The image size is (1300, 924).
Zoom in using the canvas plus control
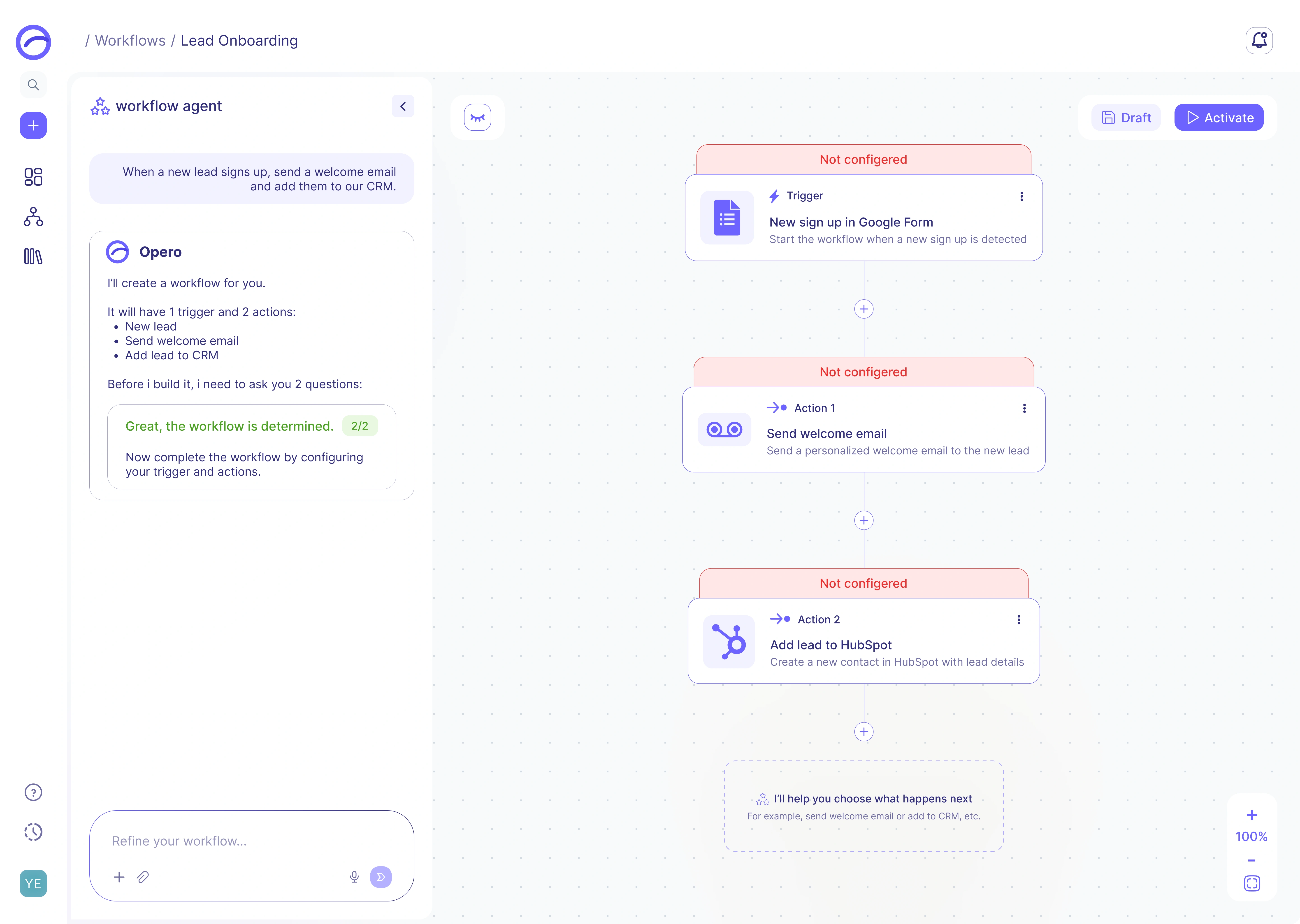point(1252,815)
